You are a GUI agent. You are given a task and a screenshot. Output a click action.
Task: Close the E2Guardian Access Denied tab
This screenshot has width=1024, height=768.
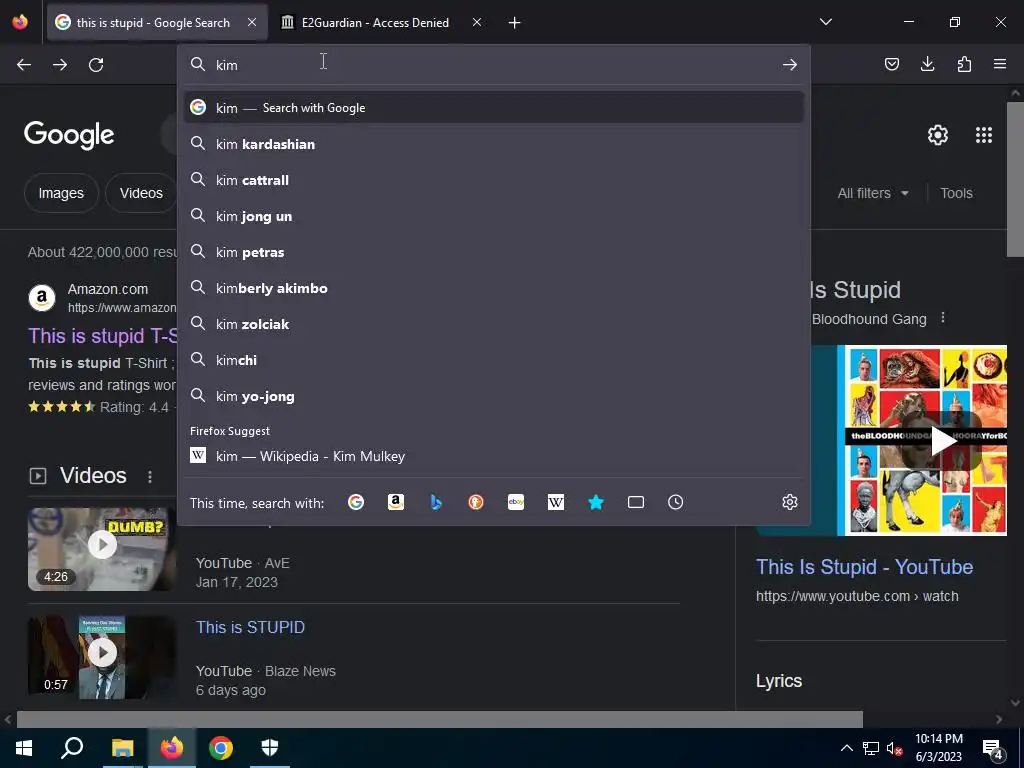(477, 22)
